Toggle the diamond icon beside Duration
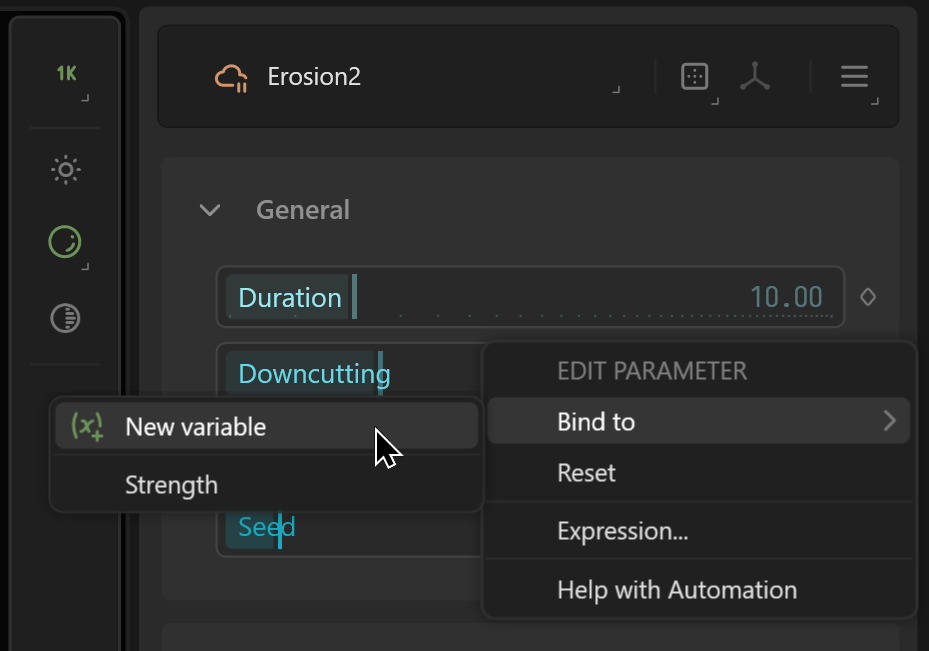 [868, 297]
